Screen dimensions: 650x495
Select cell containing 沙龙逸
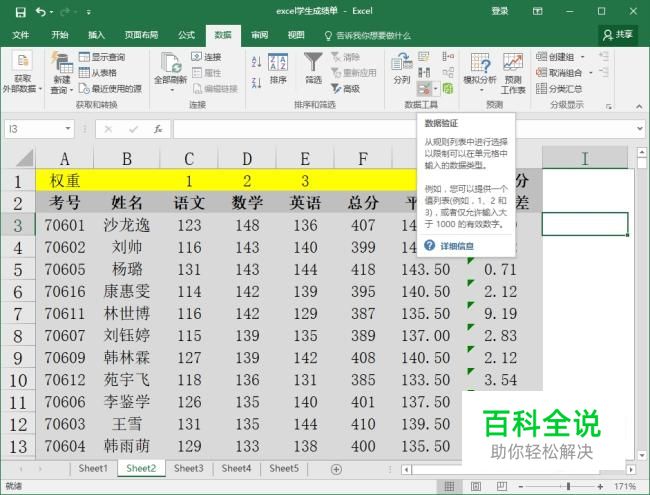(x=126, y=225)
